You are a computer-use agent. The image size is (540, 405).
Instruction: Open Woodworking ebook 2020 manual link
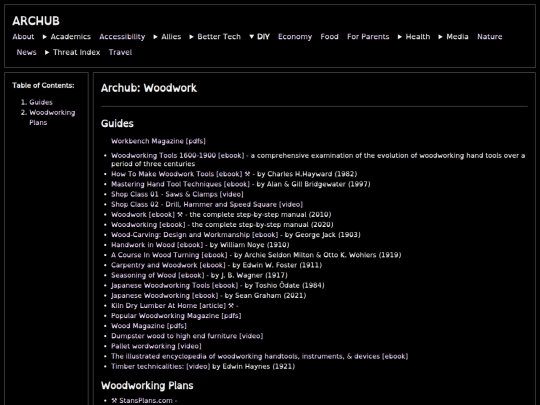[148, 225]
